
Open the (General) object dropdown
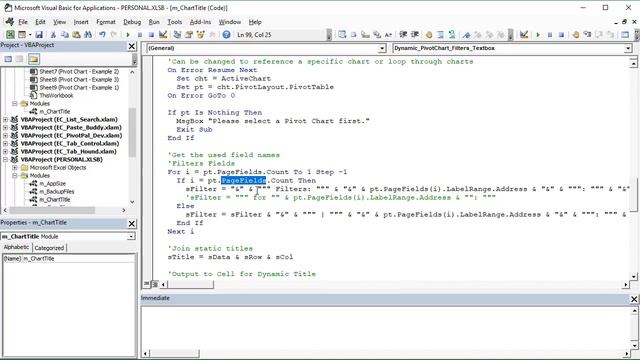pos(382,48)
